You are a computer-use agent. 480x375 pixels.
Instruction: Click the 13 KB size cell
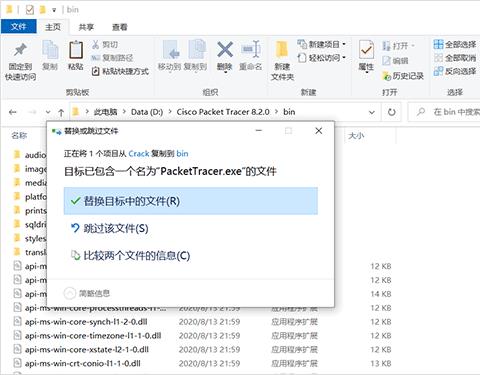click(381, 363)
